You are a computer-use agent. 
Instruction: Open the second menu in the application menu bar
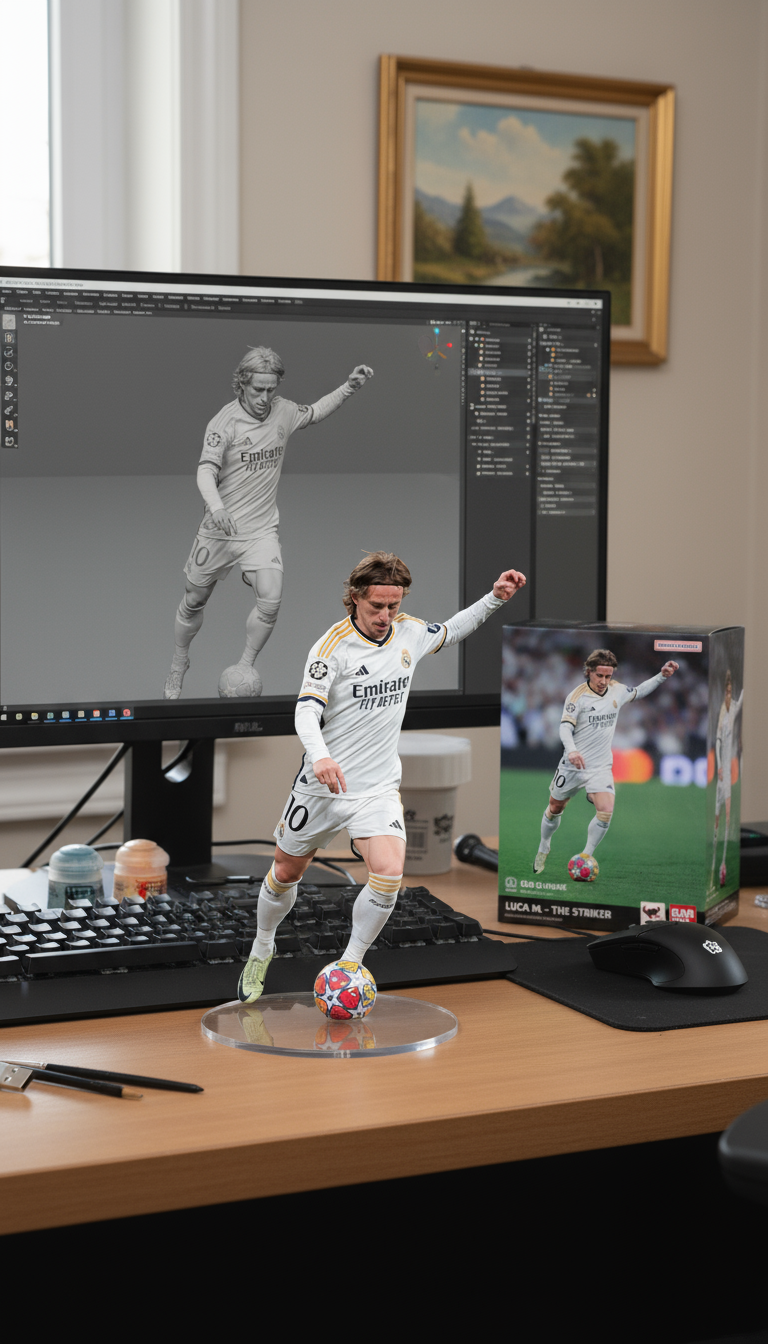tap(20, 292)
